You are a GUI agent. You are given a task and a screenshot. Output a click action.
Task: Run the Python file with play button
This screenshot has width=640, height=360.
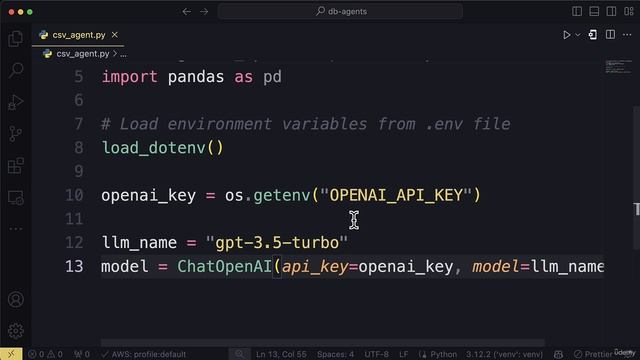[567, 35]
